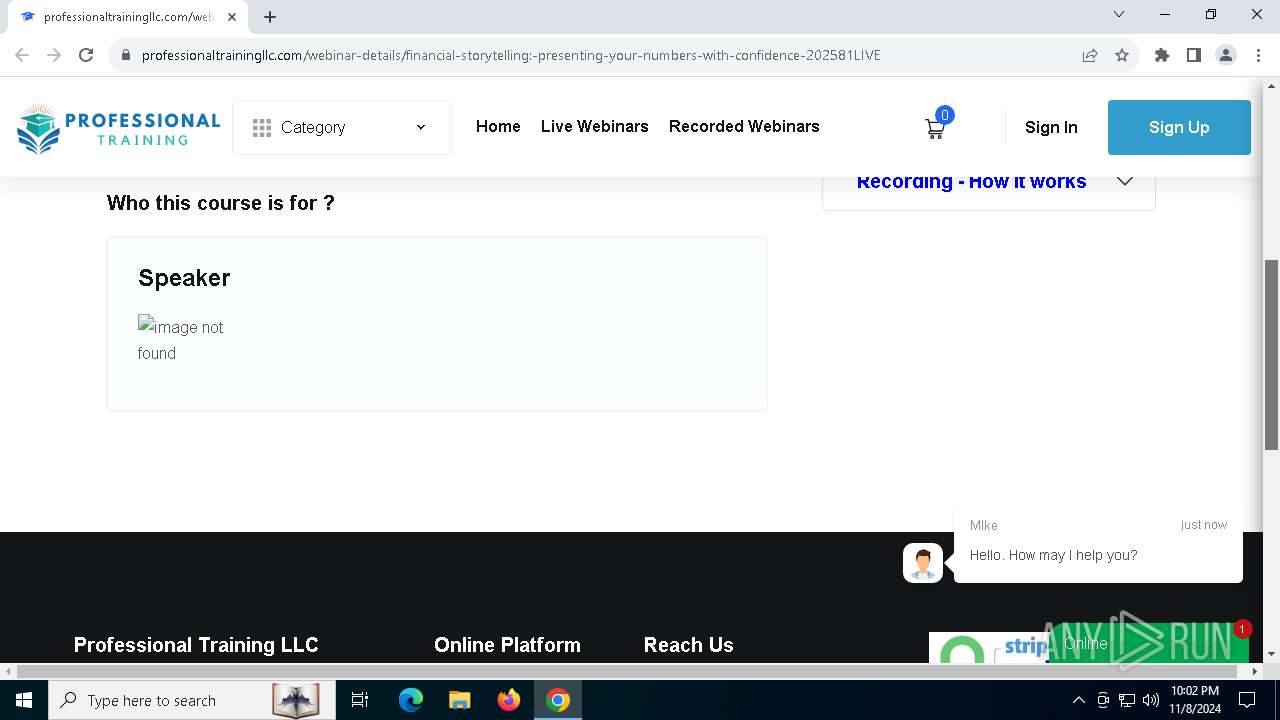Open the notification center icon

(1247, 700)
